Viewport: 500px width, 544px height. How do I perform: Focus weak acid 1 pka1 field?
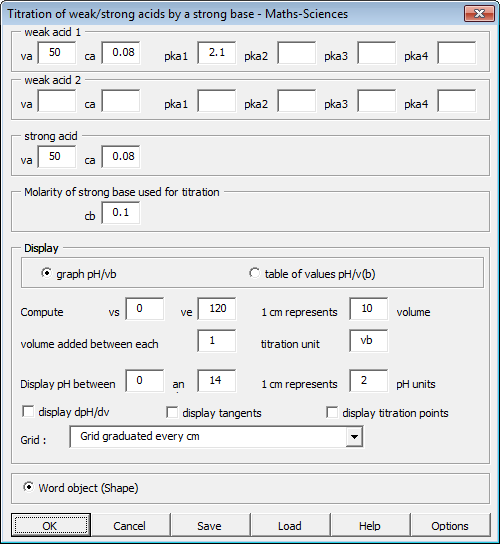pyautogui.click(x=217, y=53)
